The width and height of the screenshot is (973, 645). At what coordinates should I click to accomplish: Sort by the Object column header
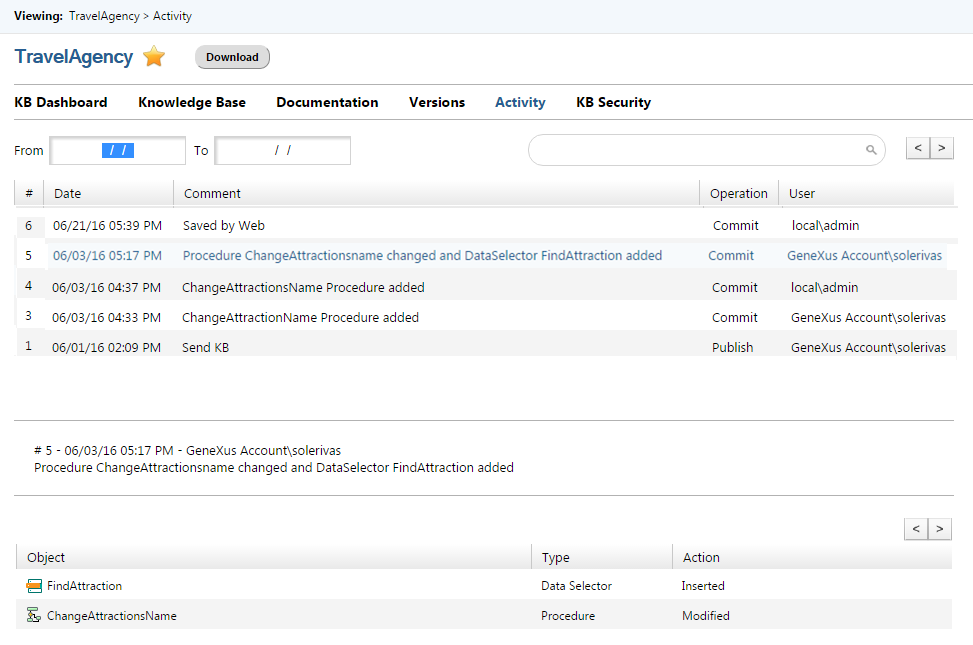click(274, 557)
